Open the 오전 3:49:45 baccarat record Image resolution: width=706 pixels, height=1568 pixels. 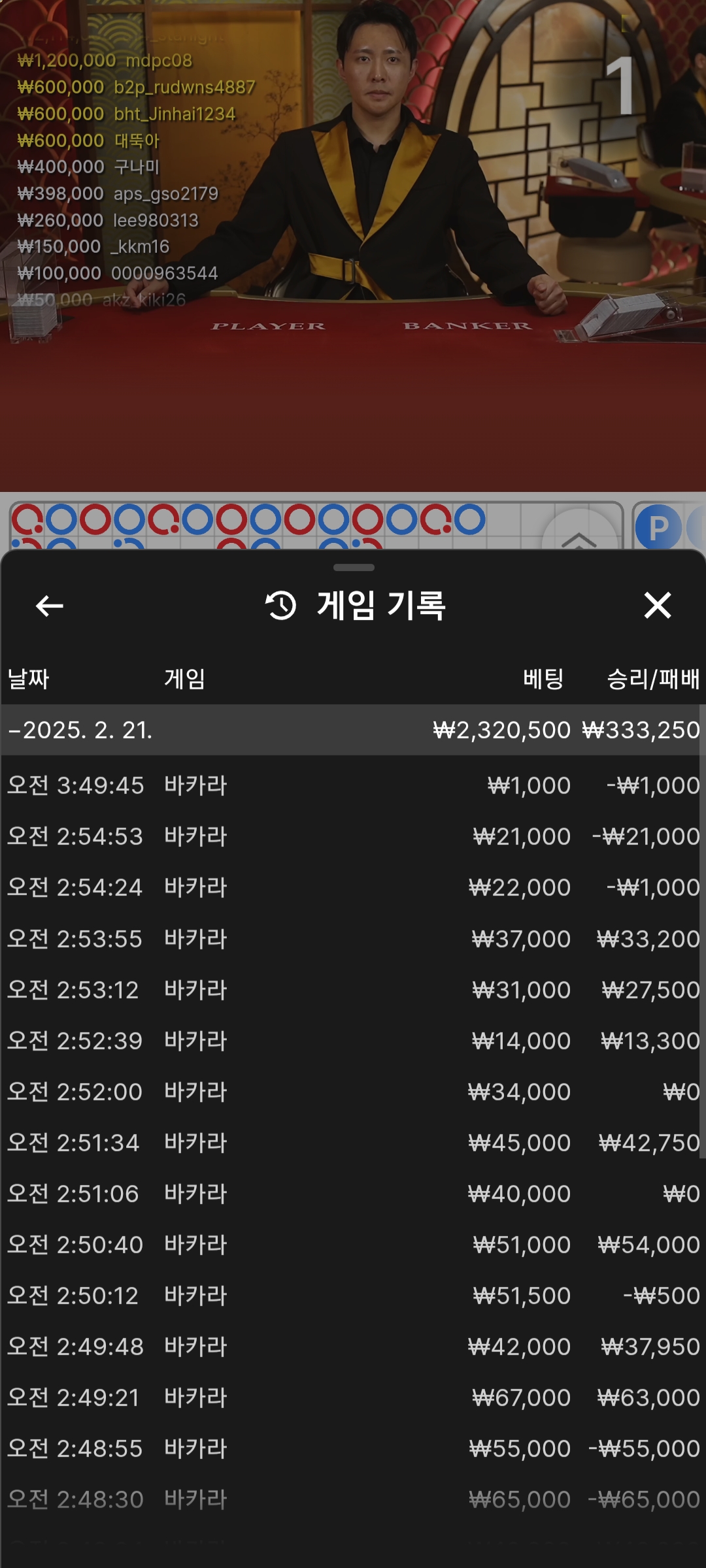(353, 785)
